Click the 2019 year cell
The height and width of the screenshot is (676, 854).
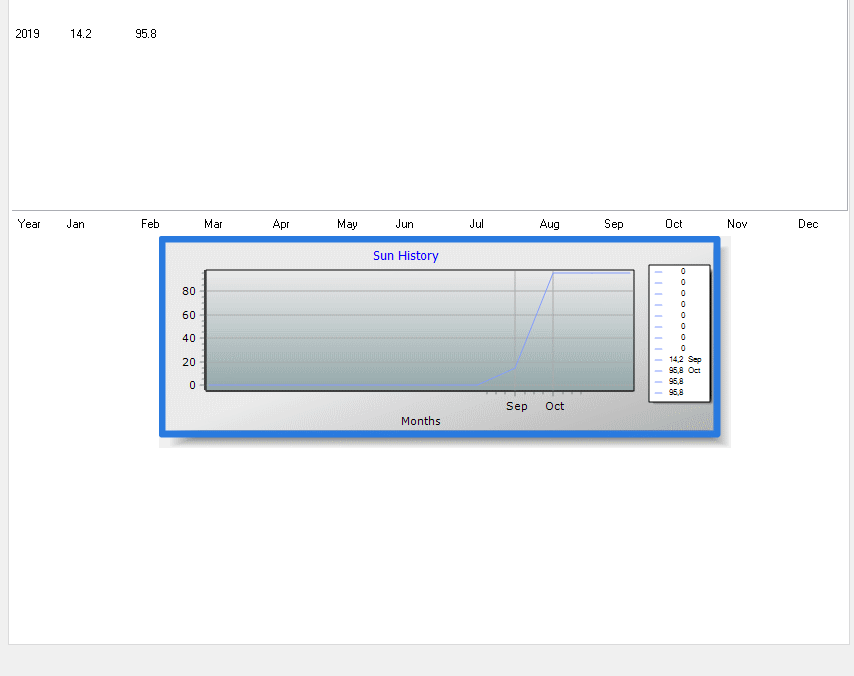(x=27, y=34)
